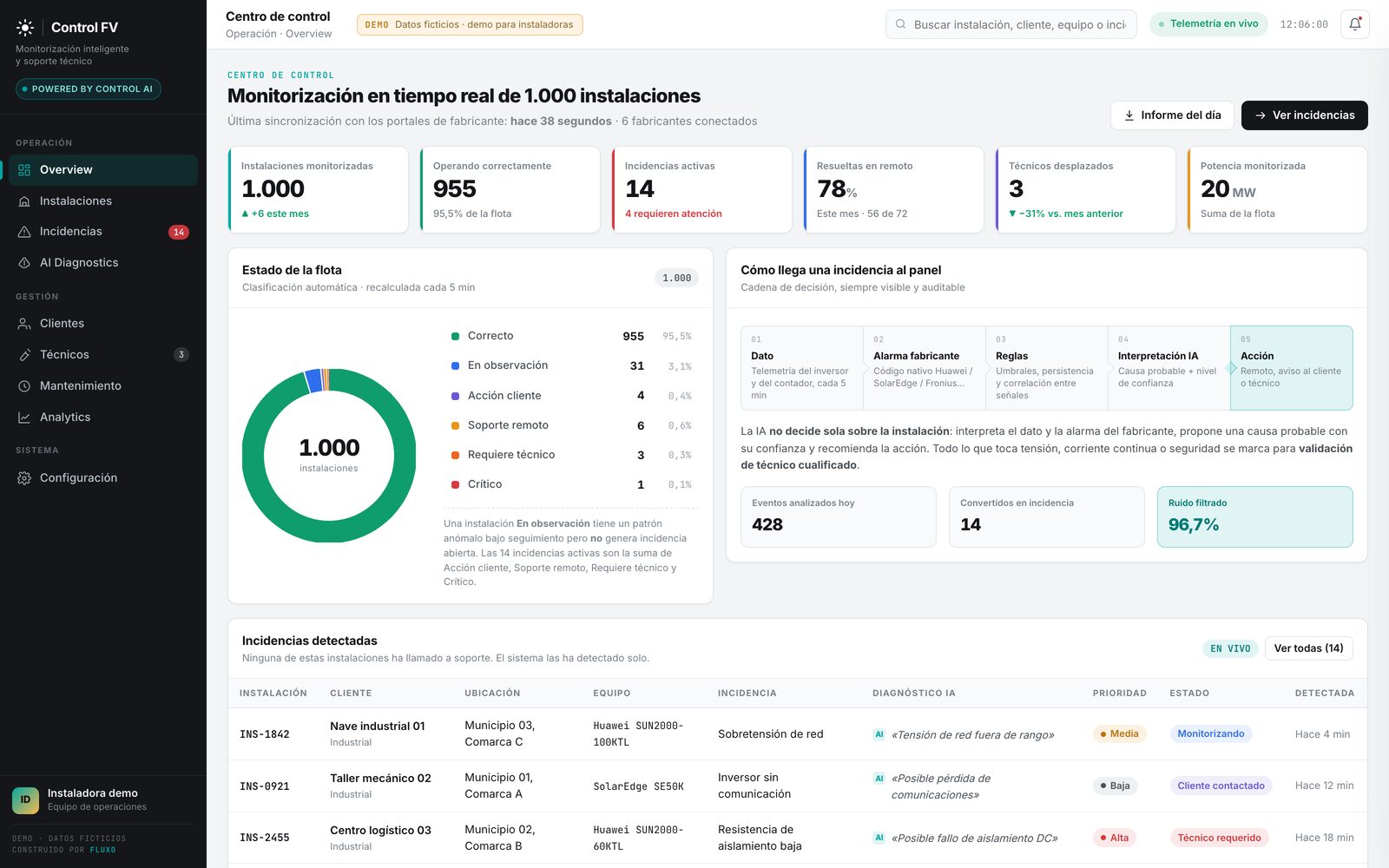The height and width of the screenshot is (868, 1389).
Task: Focus the search installations input field
Action: [x=1011, y=24]
